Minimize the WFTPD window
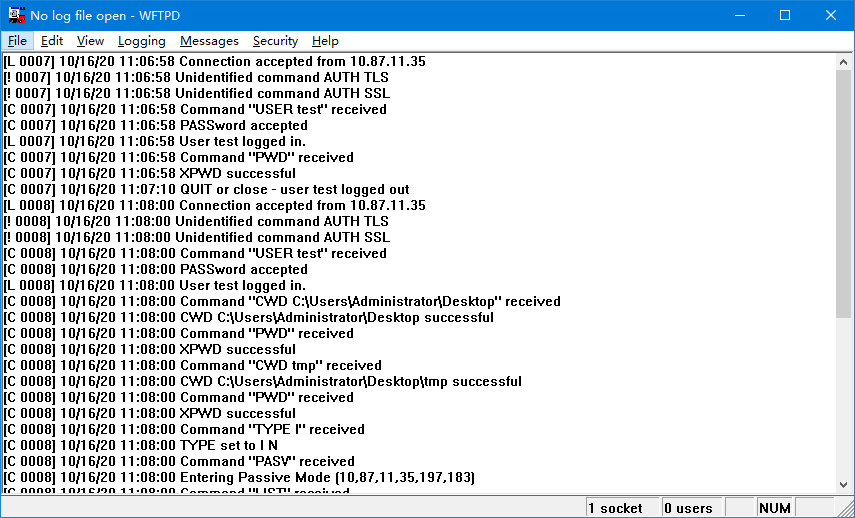This screenshot has height=518, width=855. [x=739, y=15]
